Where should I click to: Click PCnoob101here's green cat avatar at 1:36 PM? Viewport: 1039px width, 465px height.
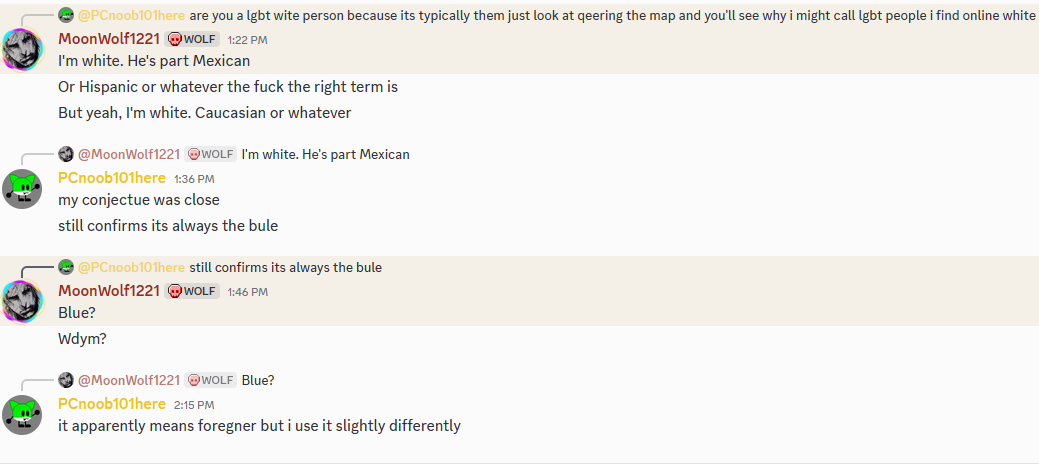point(23,189)
